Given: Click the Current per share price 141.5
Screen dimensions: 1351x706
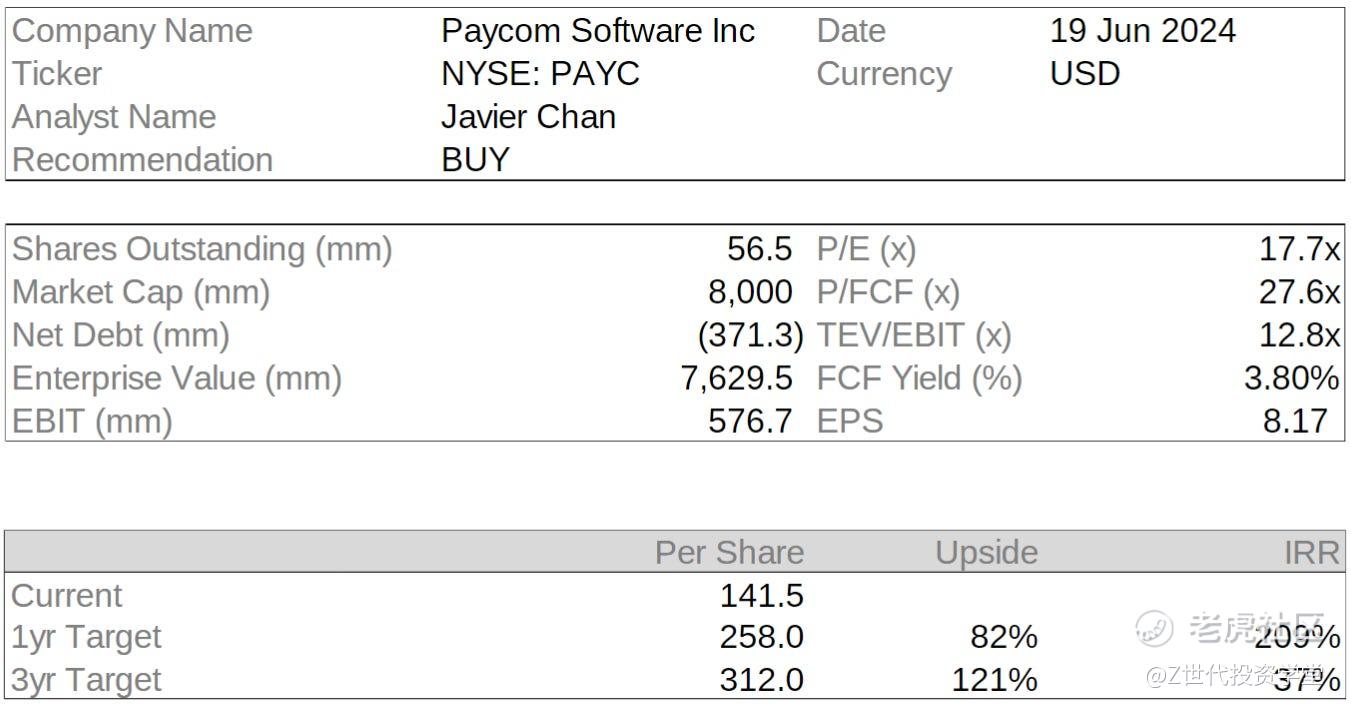Looking at the screenshot, I should point(761,596).
